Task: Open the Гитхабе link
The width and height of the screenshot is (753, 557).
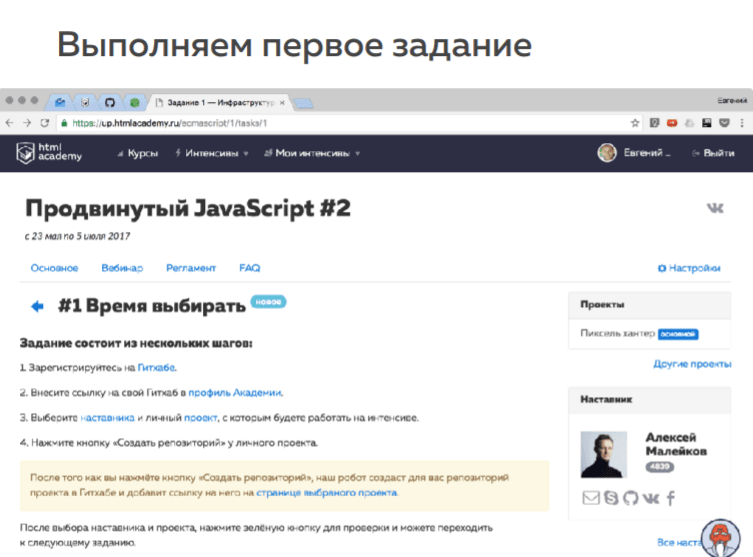Action: click(x=156, y=367)
